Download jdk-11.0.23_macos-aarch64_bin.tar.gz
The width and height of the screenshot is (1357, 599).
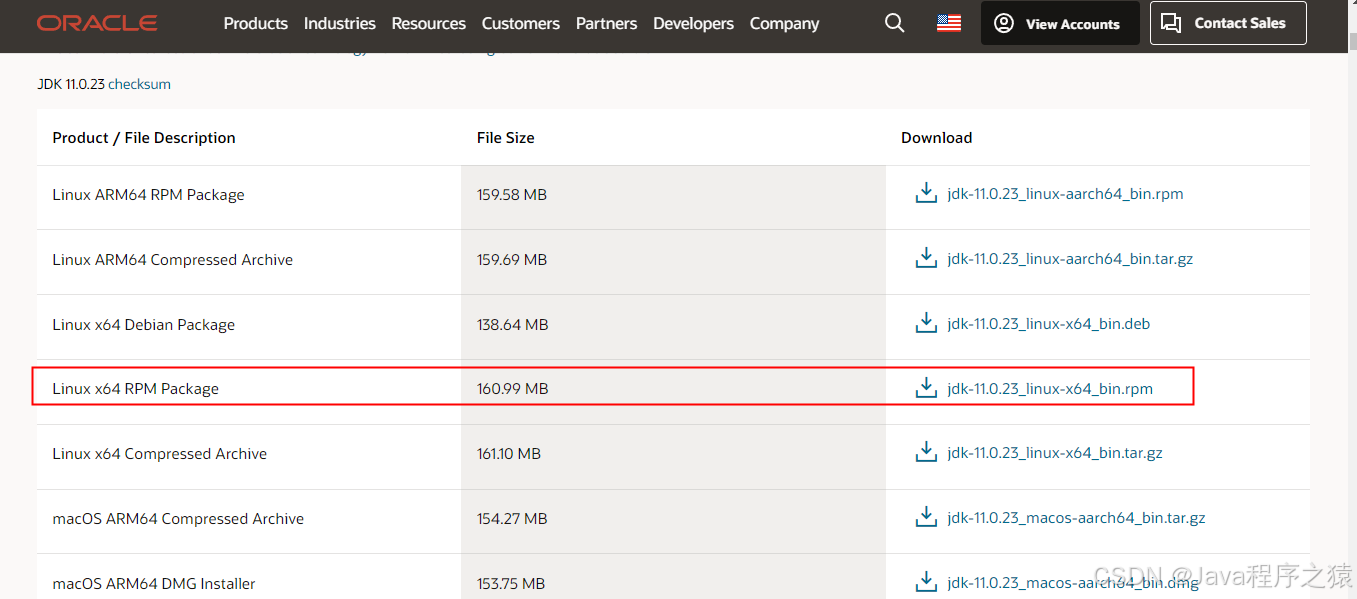(x=1076, y=518)
